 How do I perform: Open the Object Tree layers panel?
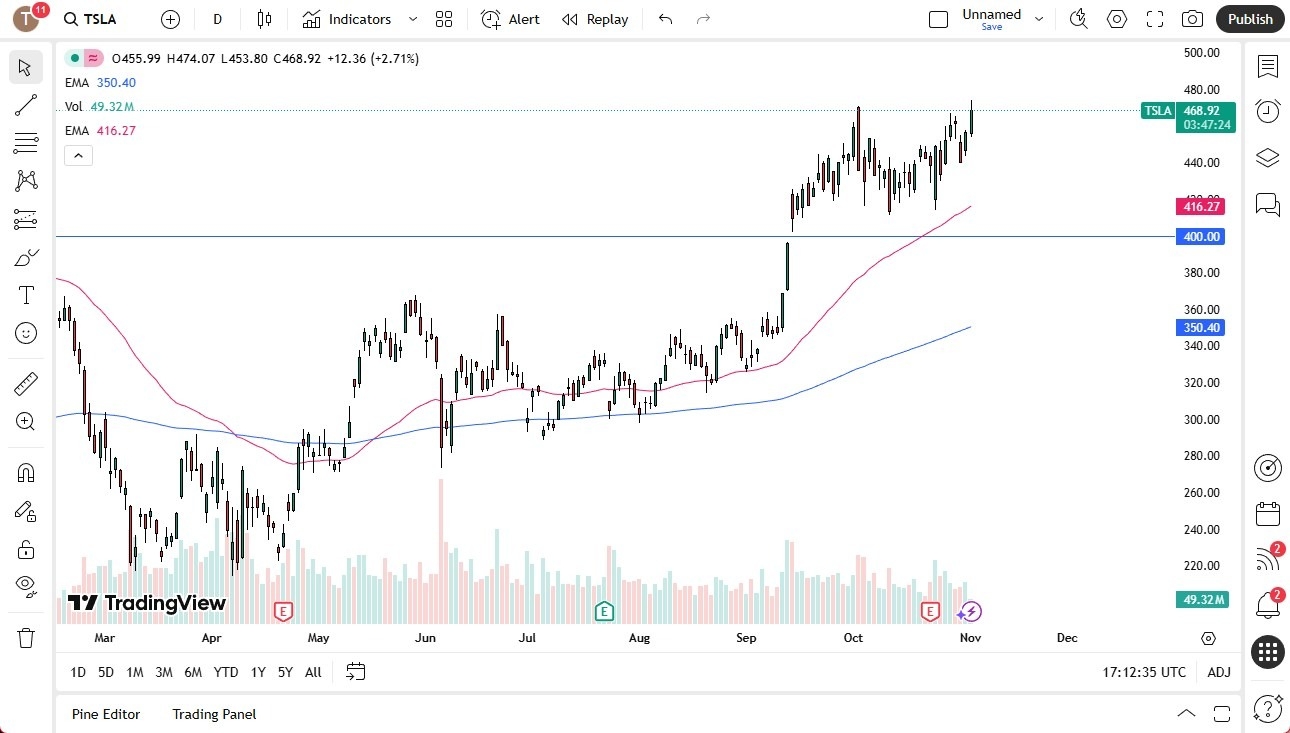1267,157
